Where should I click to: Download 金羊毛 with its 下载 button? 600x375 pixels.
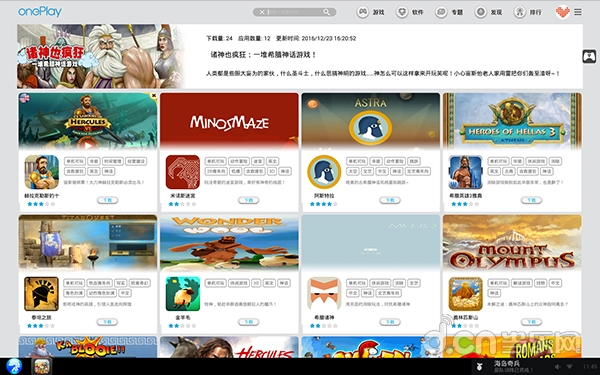coord(249,322)
